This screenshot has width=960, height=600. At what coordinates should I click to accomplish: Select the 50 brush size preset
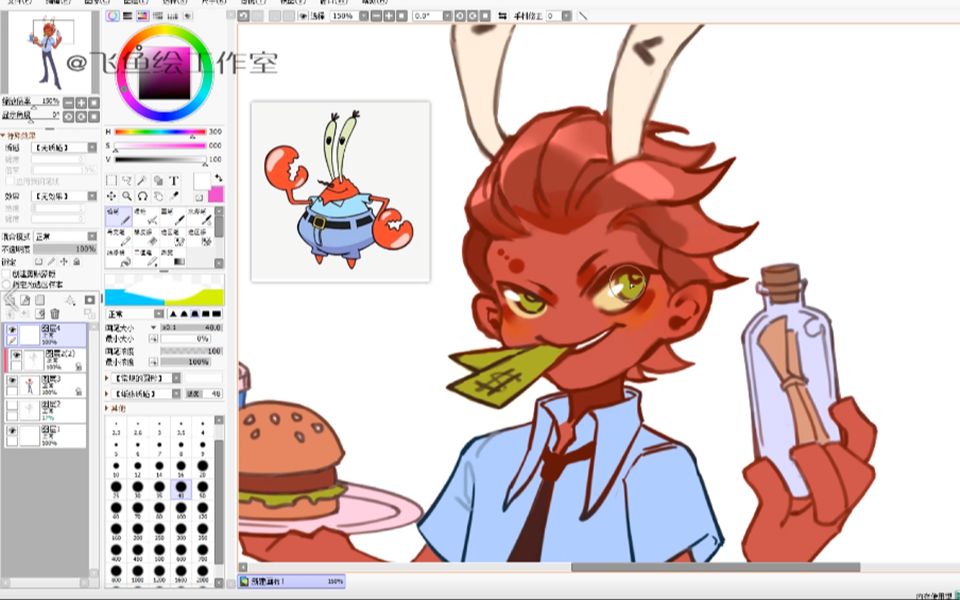[202, 489]
